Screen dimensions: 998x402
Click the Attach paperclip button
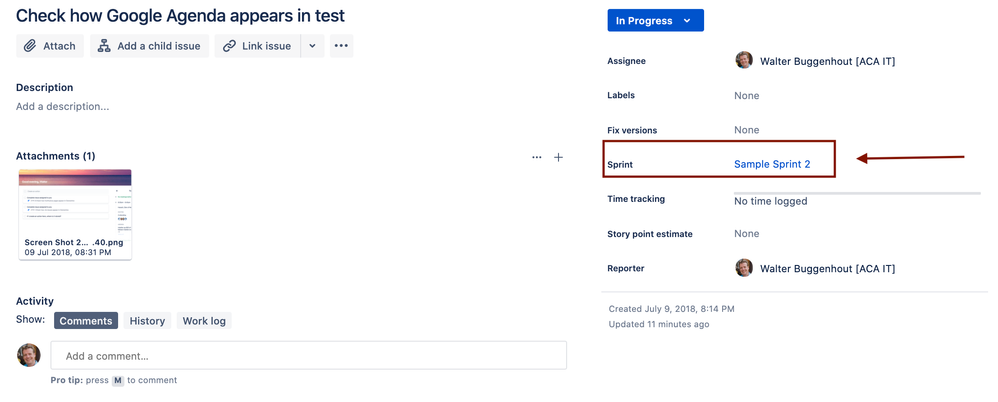pyautogui.click(x=50, y=46)
